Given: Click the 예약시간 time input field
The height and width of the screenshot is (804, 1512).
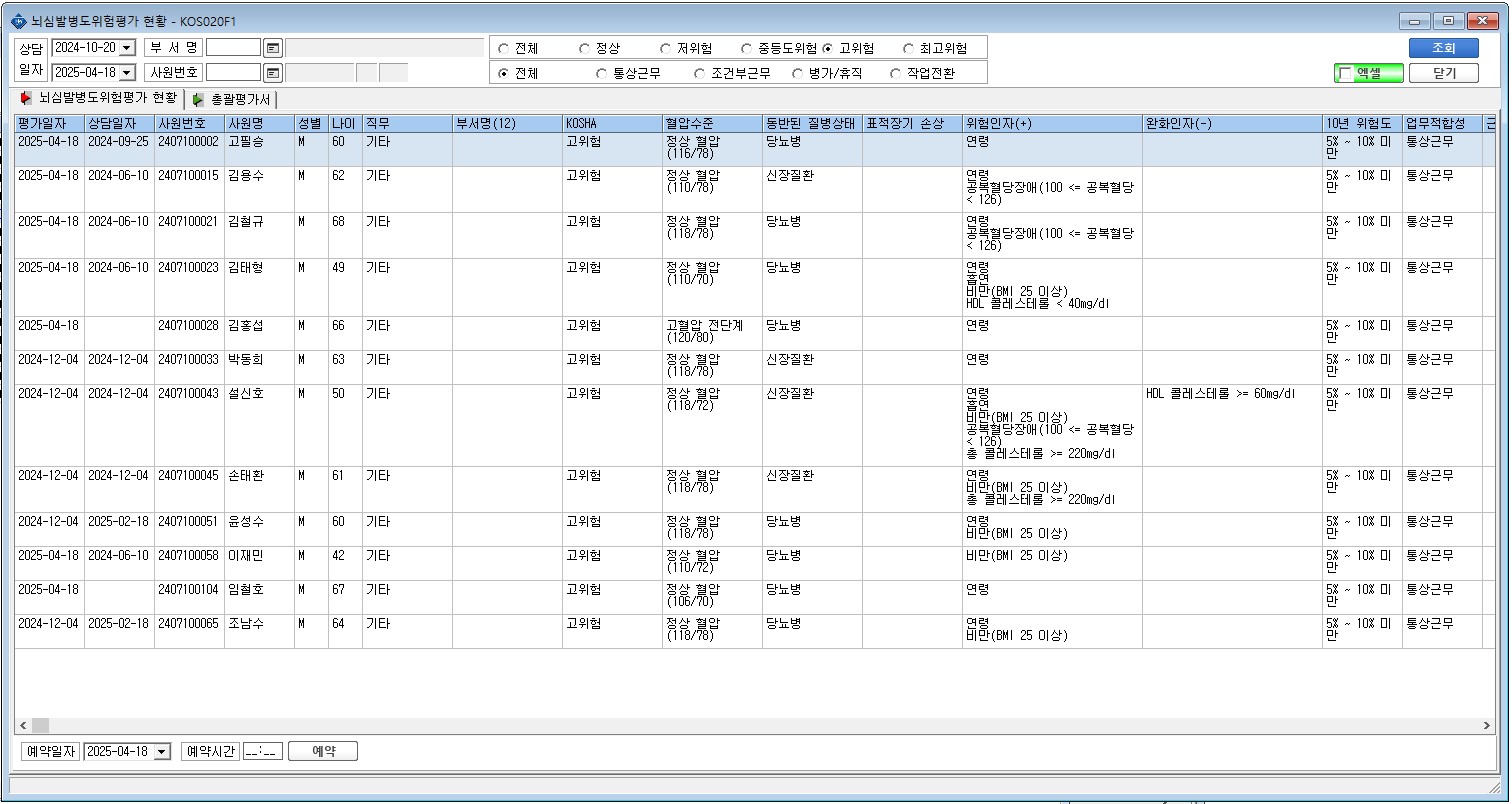Looking at the screenshot, I should click(263, 752).
